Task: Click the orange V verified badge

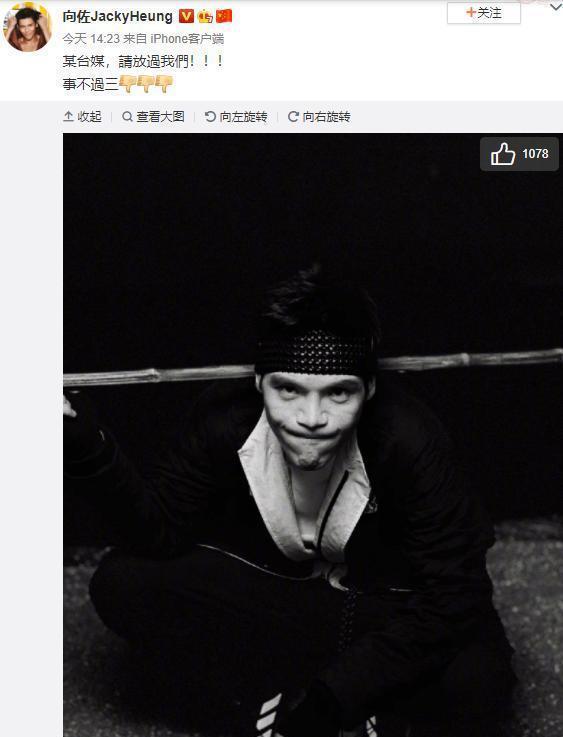Action: [186, 16]
